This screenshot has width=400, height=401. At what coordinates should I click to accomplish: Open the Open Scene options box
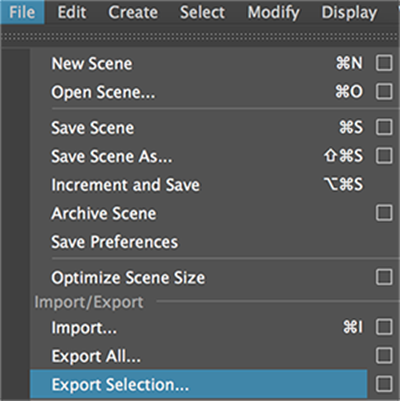384,92
